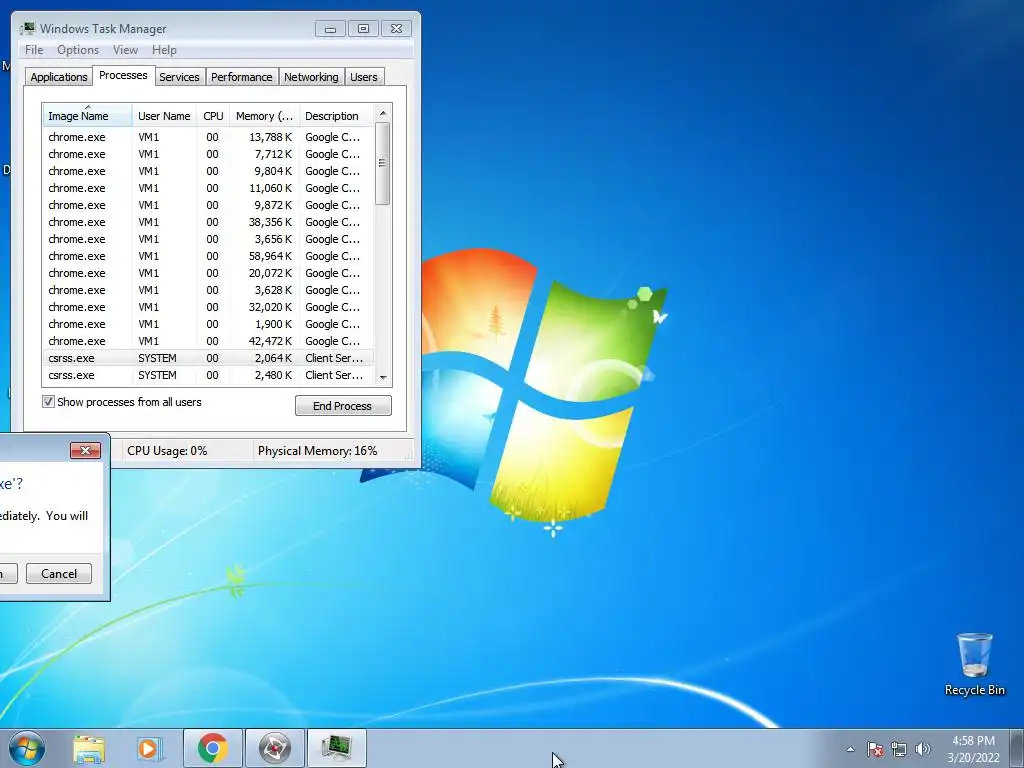Sort by Memory column header
Image resolution: width=1024 pixels, height=768 pixels.
click(264, 116)
